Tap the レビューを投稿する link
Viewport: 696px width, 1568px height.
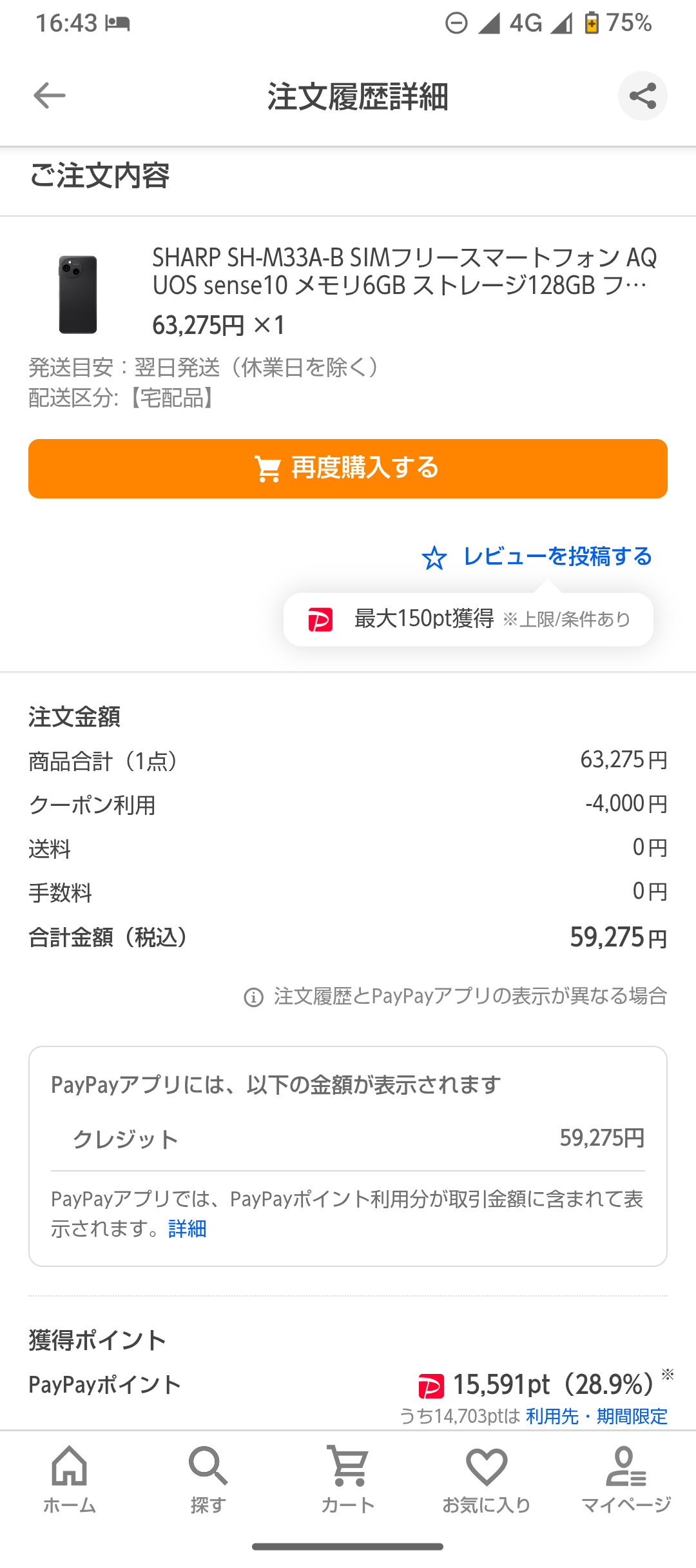pos(557,556)
